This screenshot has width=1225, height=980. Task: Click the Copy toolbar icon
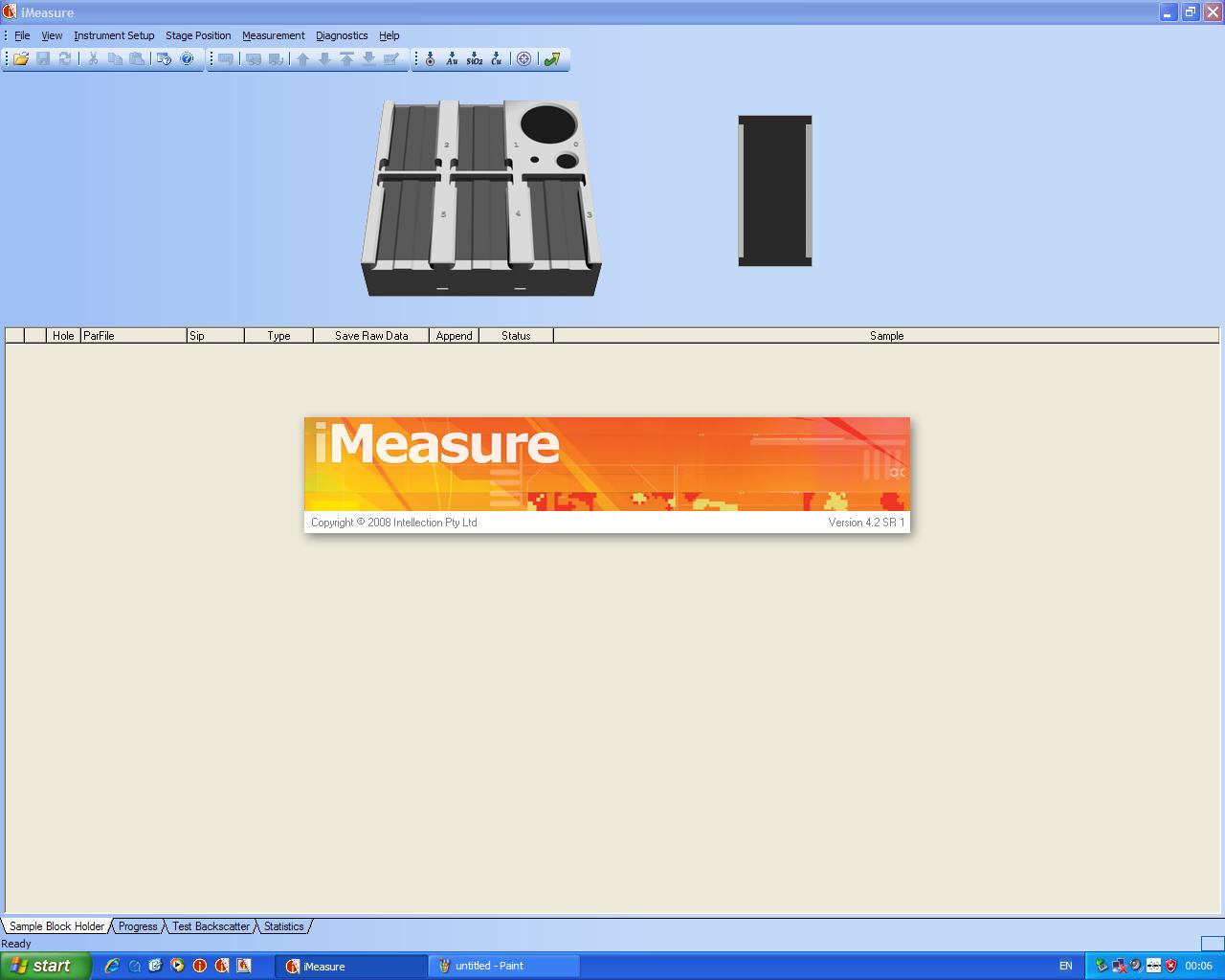pos(115,59)
